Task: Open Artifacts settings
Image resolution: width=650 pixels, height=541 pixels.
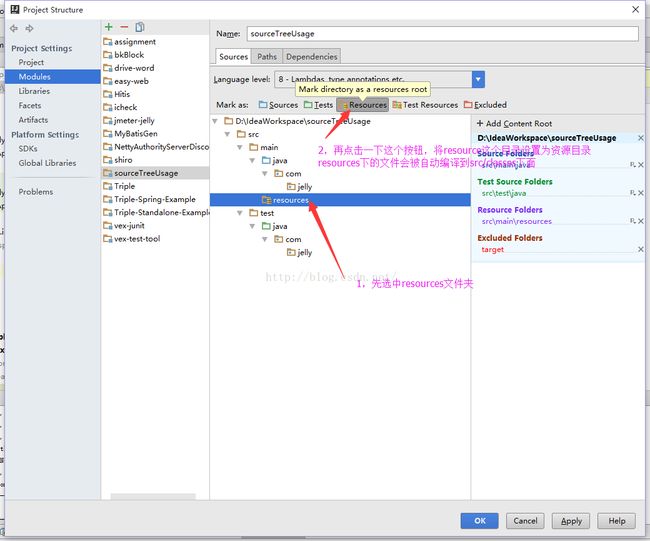Action: (33, 120)
